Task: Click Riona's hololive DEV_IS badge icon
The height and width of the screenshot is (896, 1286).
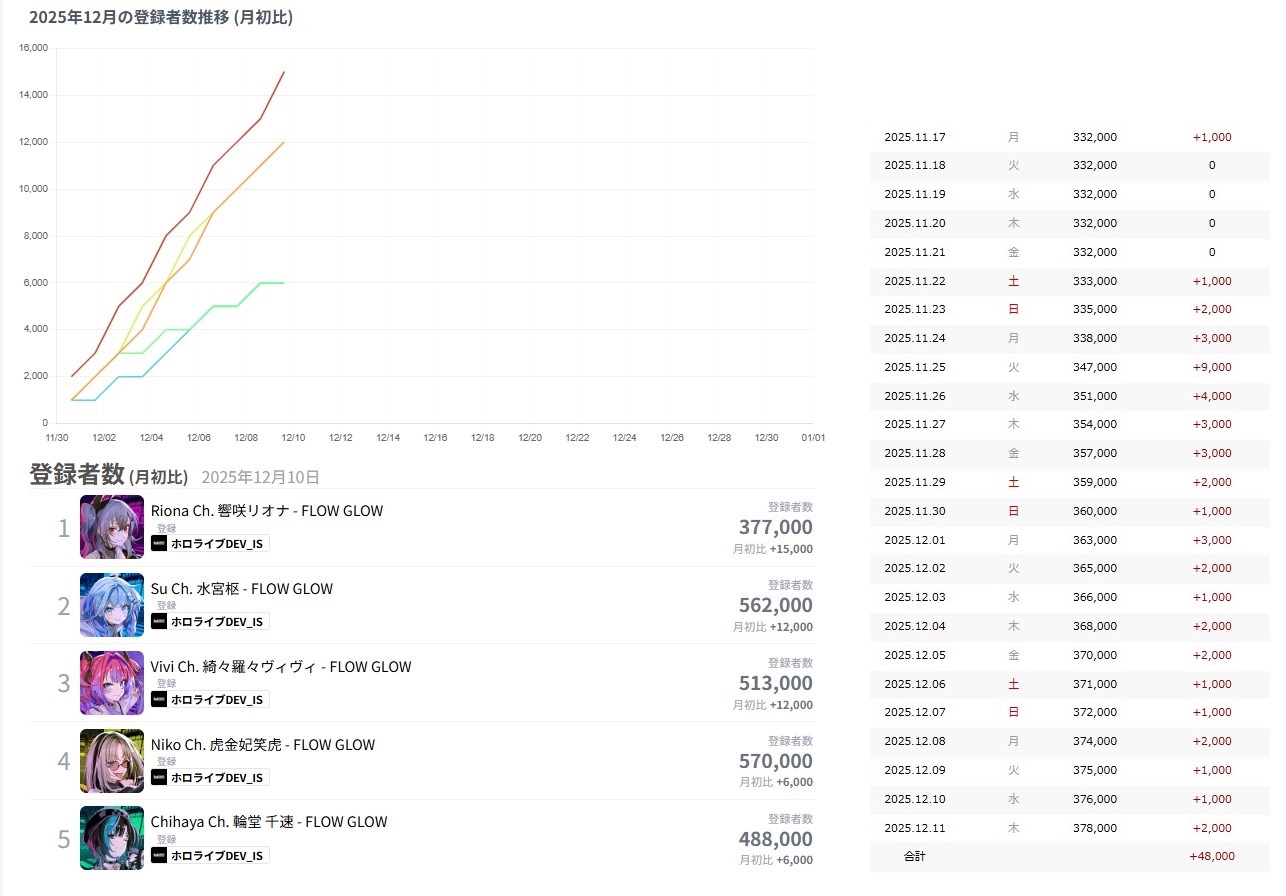Action: tap(159, 543)
